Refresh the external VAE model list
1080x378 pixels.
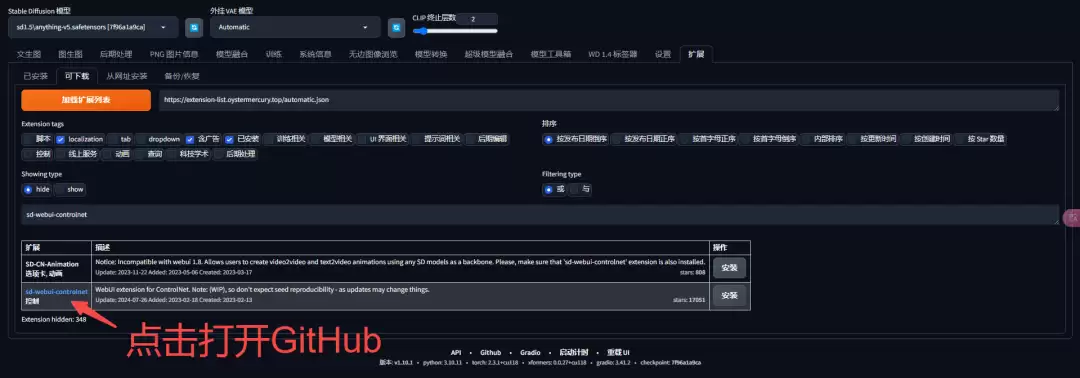[x=396, y=28]
